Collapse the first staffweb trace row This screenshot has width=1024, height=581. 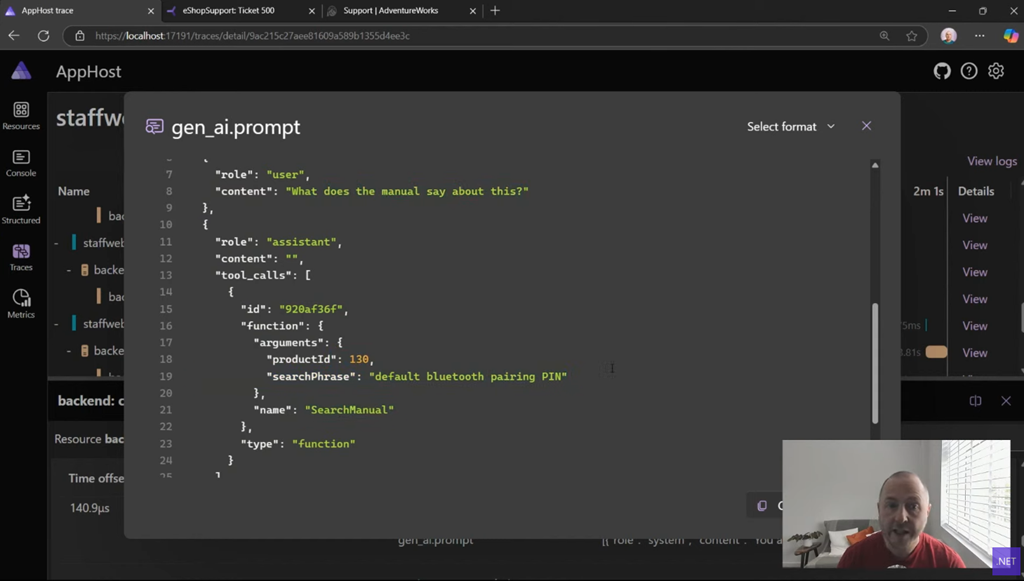tap(57, 243)
